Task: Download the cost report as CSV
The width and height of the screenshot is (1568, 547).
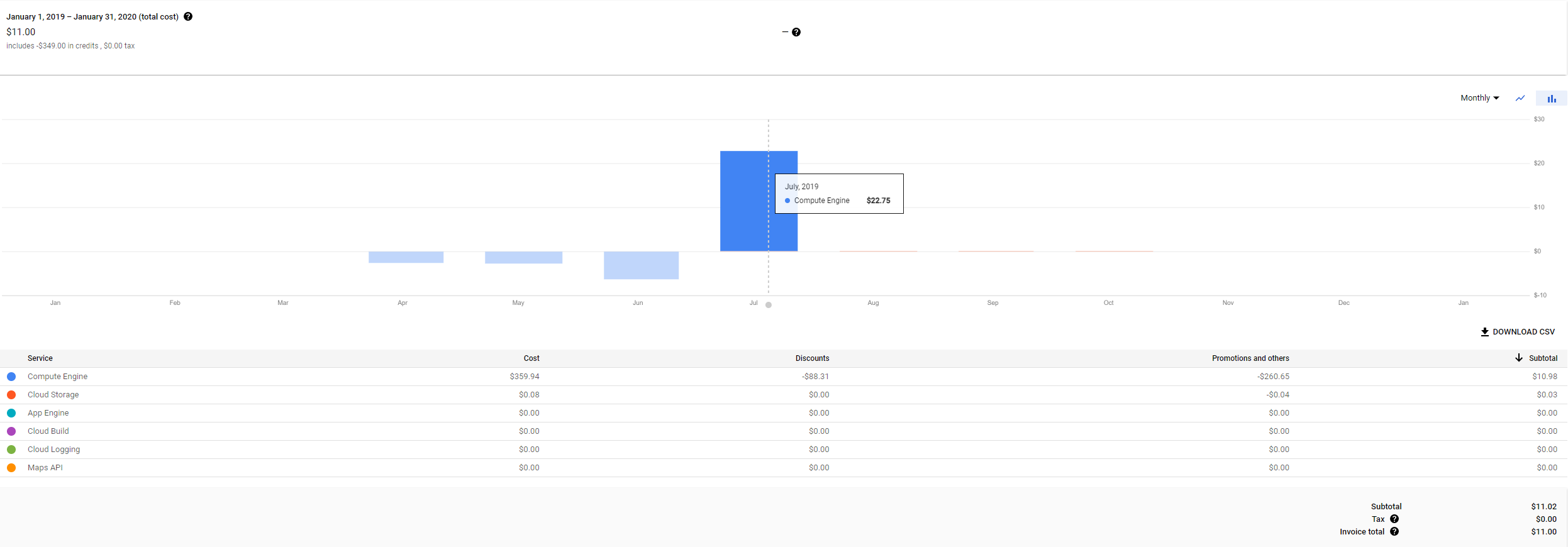Action: [x=1517, y=332]
